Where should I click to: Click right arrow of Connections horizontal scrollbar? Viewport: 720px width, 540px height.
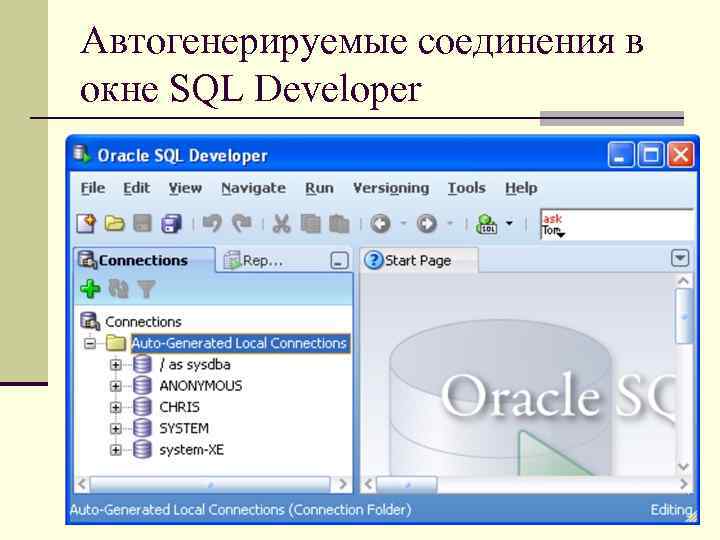[x=343, y=484]
